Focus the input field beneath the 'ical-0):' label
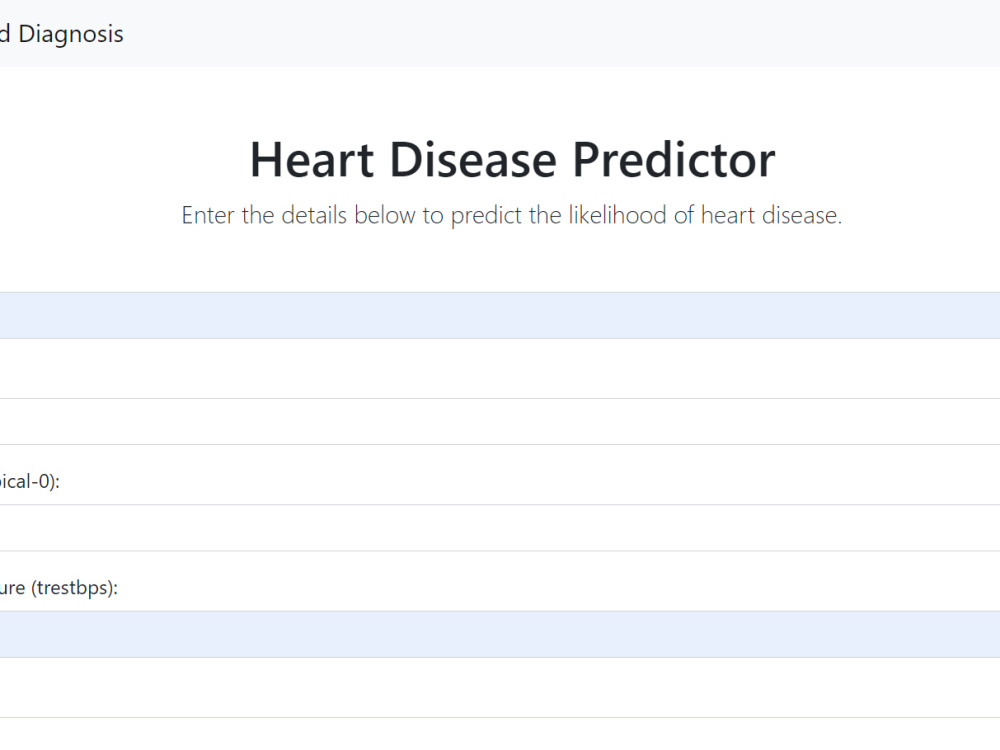 (x=500, y=528)
